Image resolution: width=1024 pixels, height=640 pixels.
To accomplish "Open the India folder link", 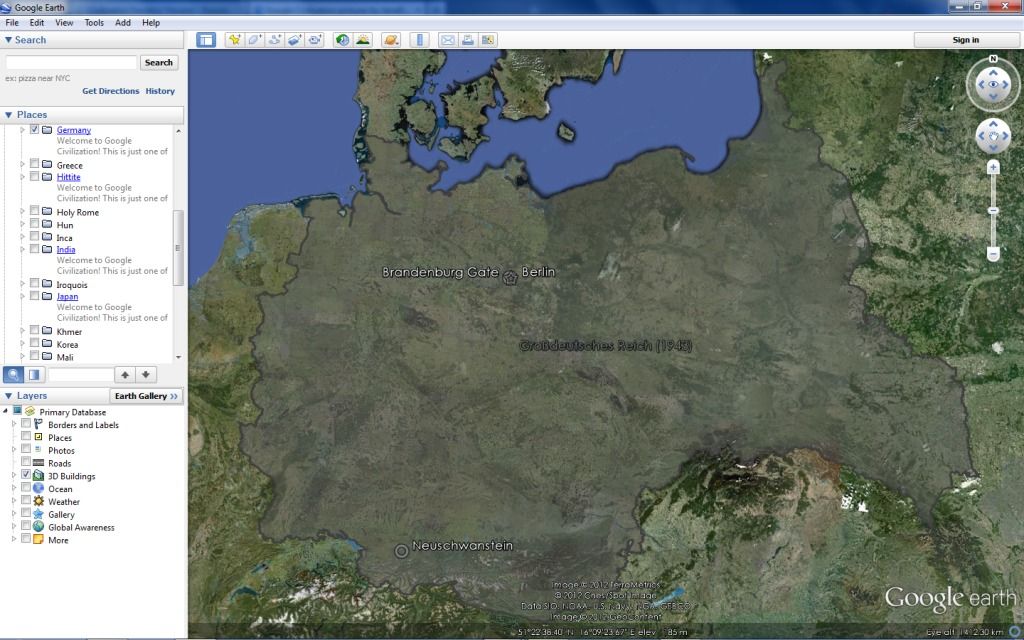I will [66, 249].
